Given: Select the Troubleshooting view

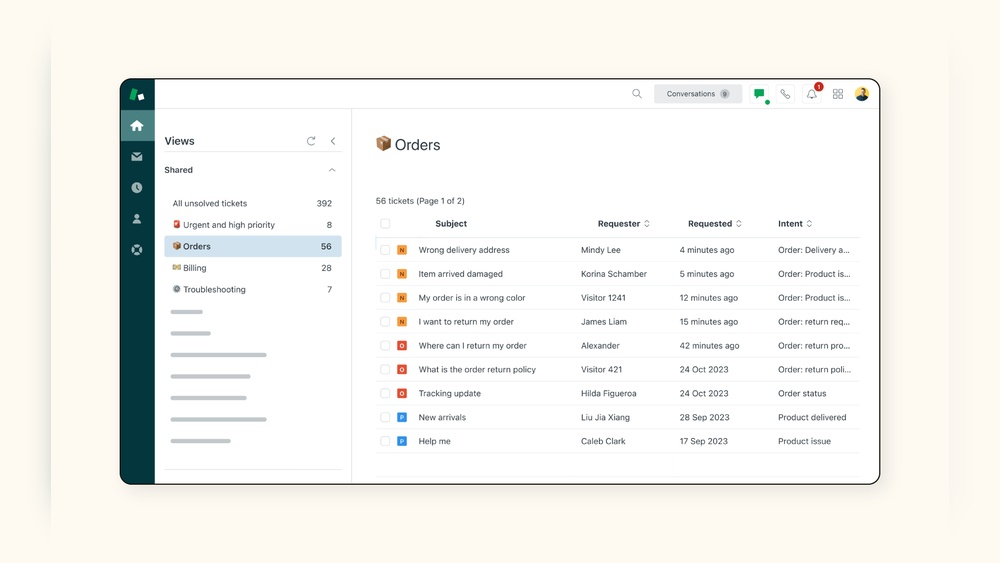Looking at the screenshot, I should click(253, 289).
